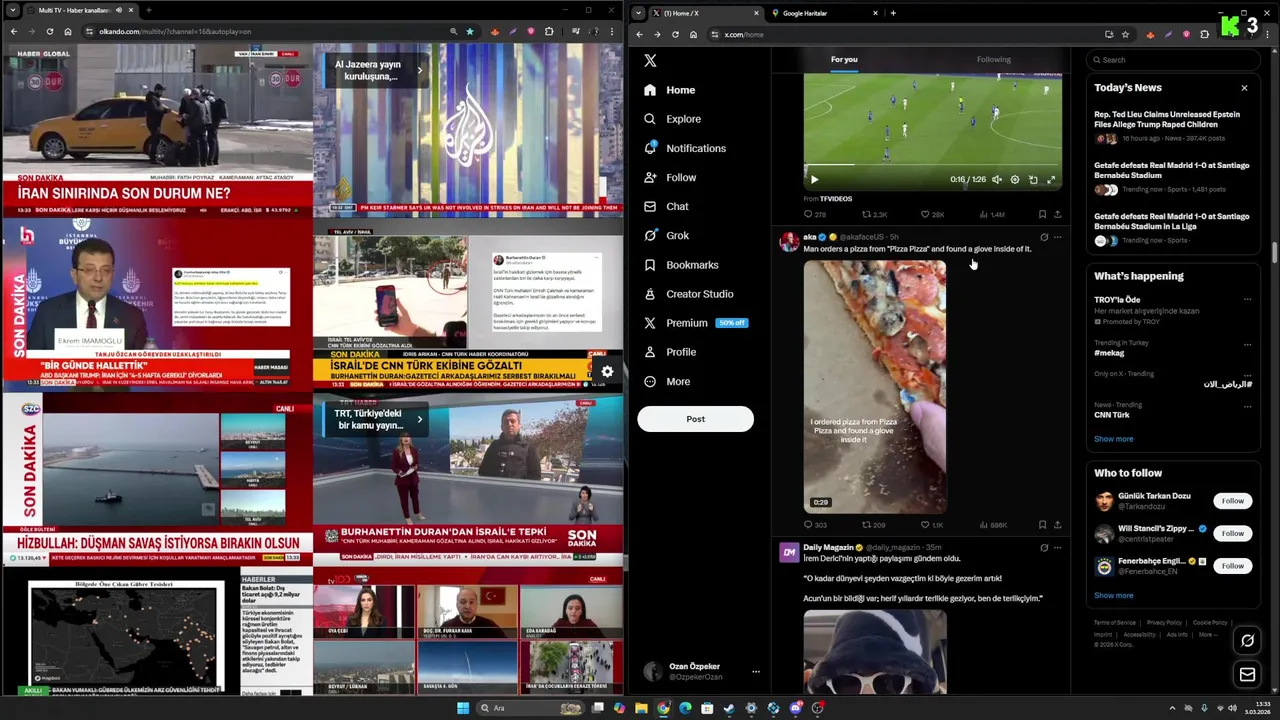The height and width of the screenshot is (720, 1280).
Task: Open Multi TV settings gear icon
Action: point(607,372)
